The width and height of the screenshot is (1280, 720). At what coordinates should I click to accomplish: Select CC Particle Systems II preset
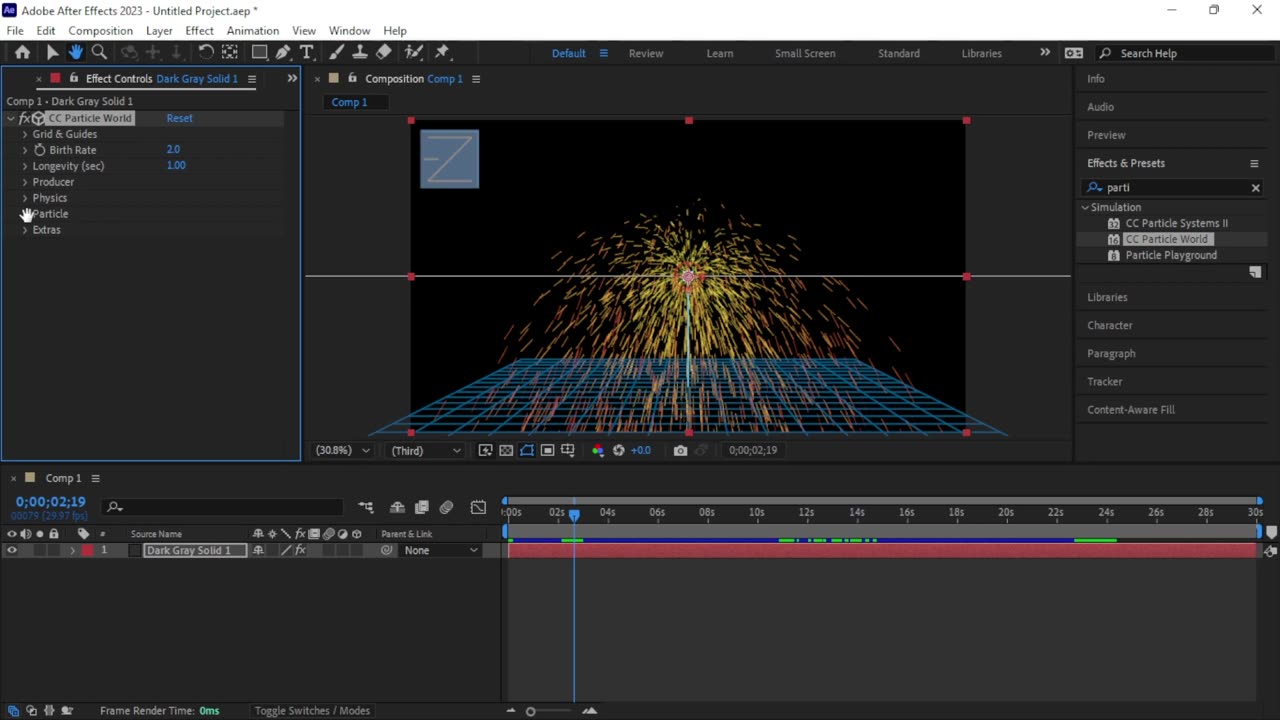[x=1176, y=223]
